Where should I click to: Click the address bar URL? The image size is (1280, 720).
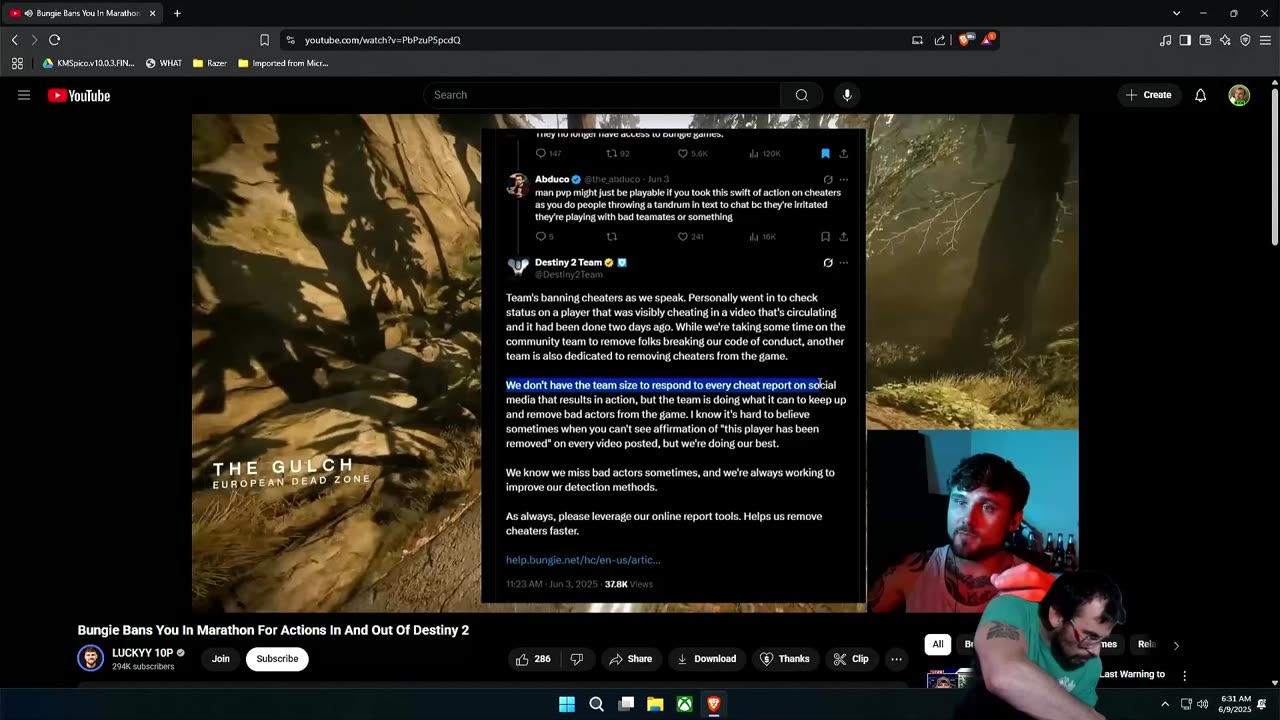click(x=383, y=40)
